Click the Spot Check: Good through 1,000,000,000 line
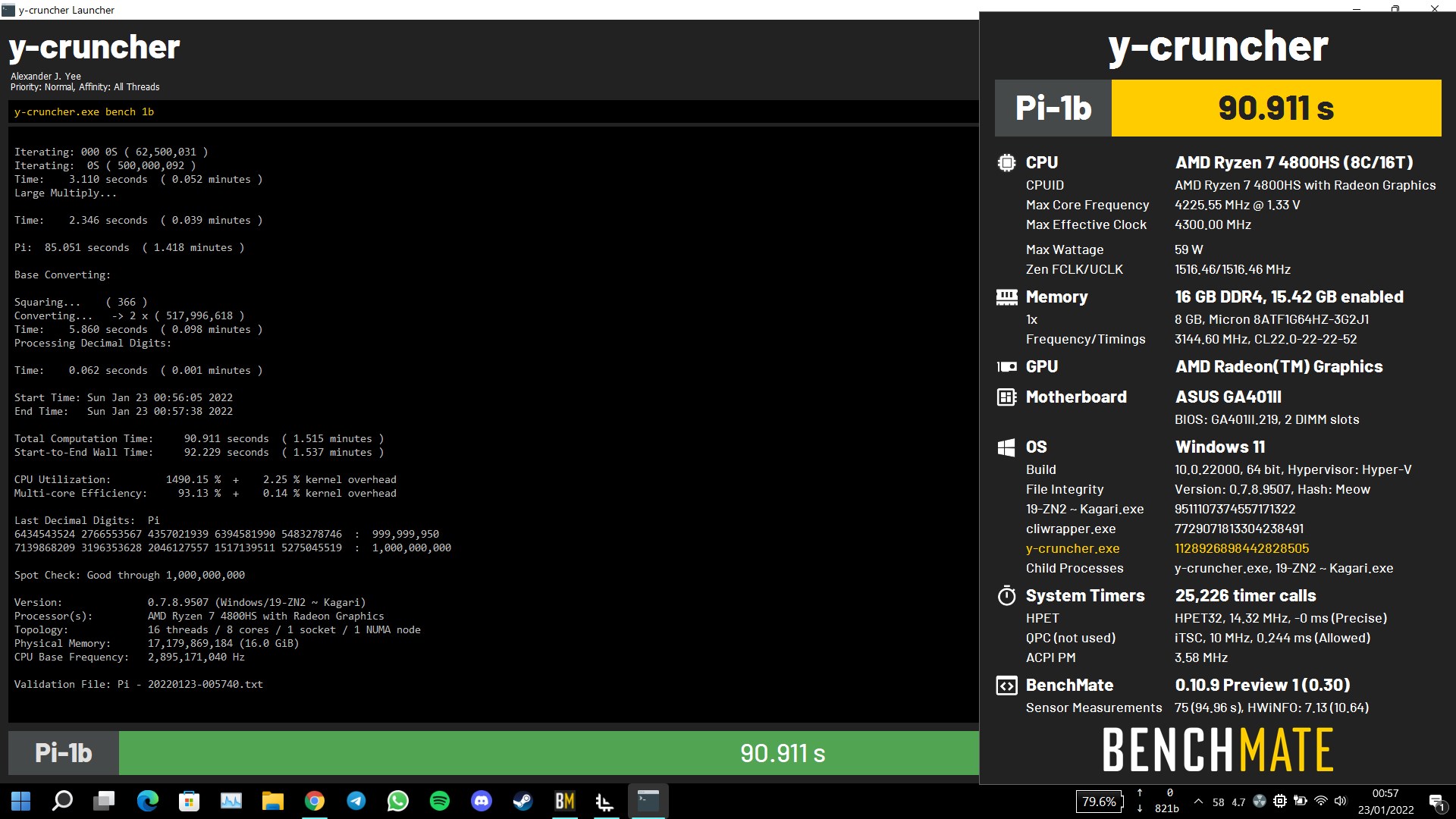 click(x=130, y=575)
